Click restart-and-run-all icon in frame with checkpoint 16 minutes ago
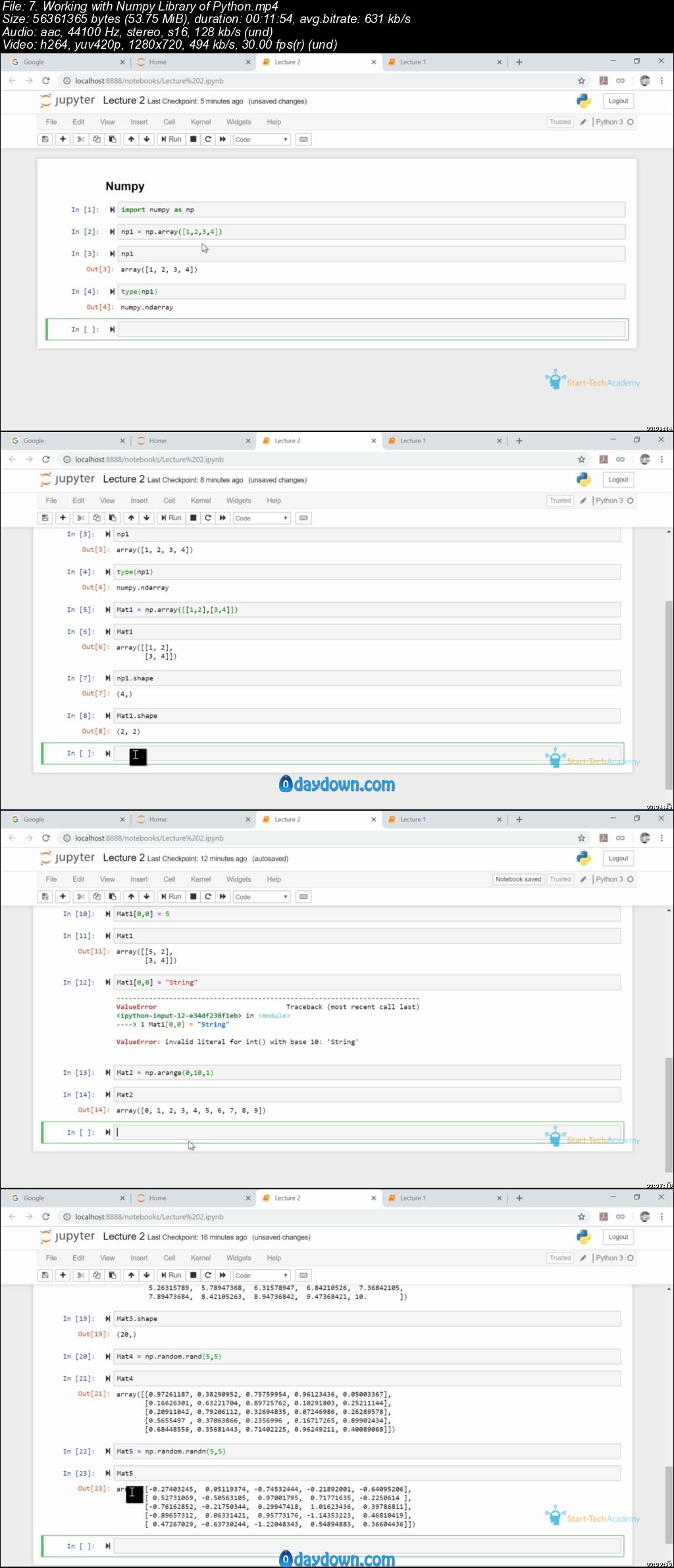674x1568 pixels. tap(222, 1276)
